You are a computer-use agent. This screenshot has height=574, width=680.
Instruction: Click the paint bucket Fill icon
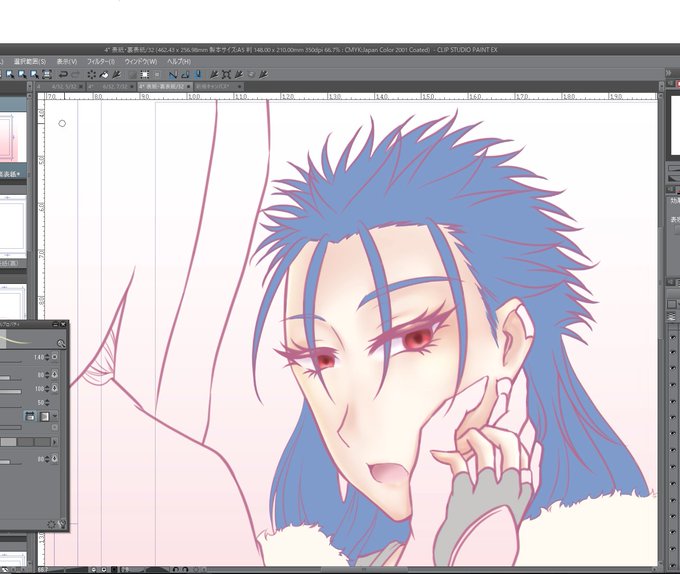point(104,75)
